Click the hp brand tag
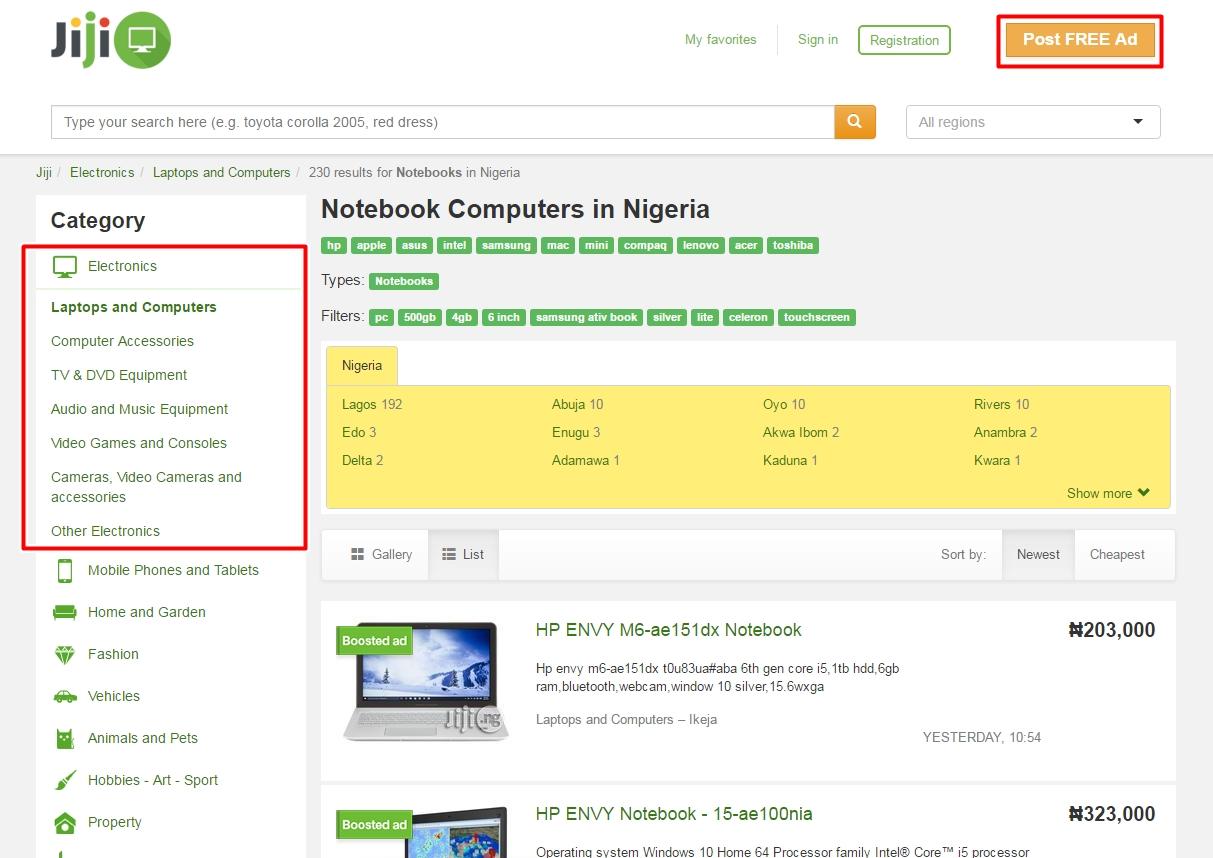The image size is (1213, 858). [334, 245]
